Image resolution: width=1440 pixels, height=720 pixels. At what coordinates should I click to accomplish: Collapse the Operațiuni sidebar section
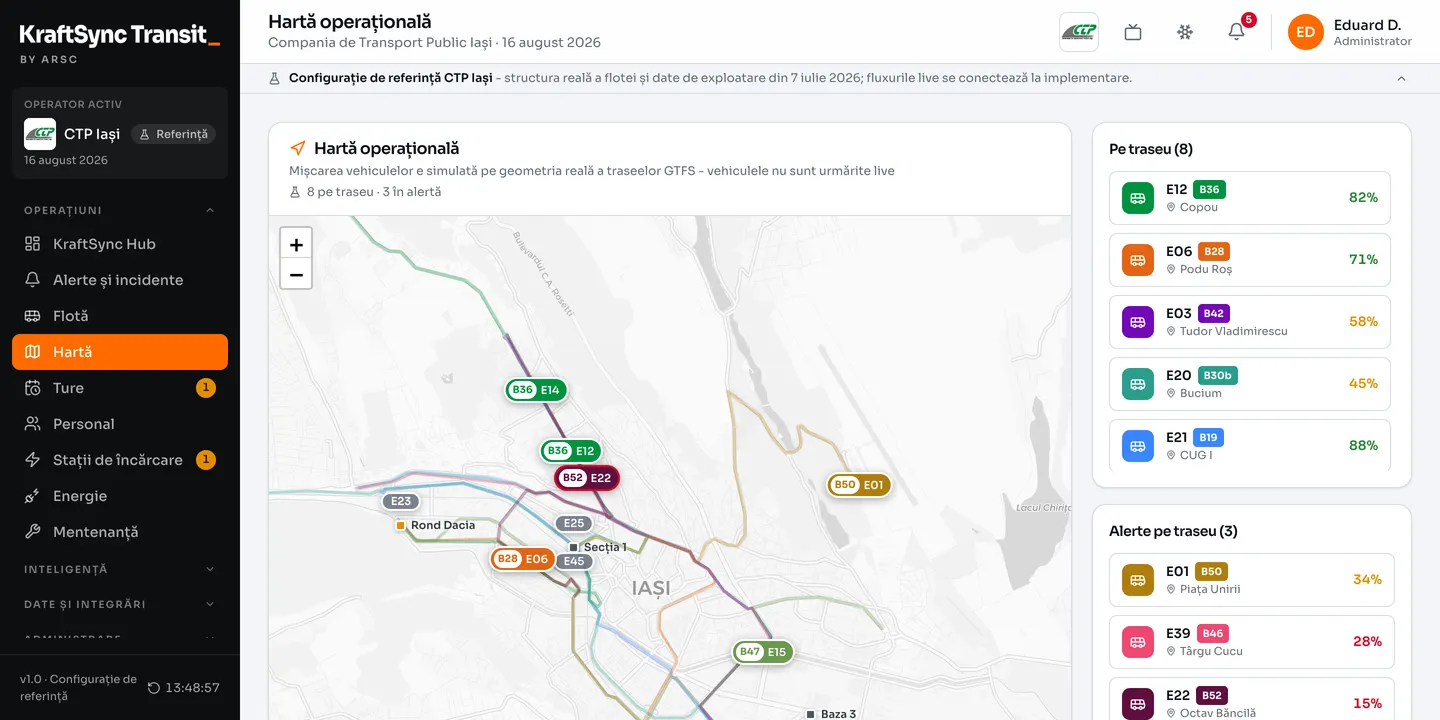[120, 210]
